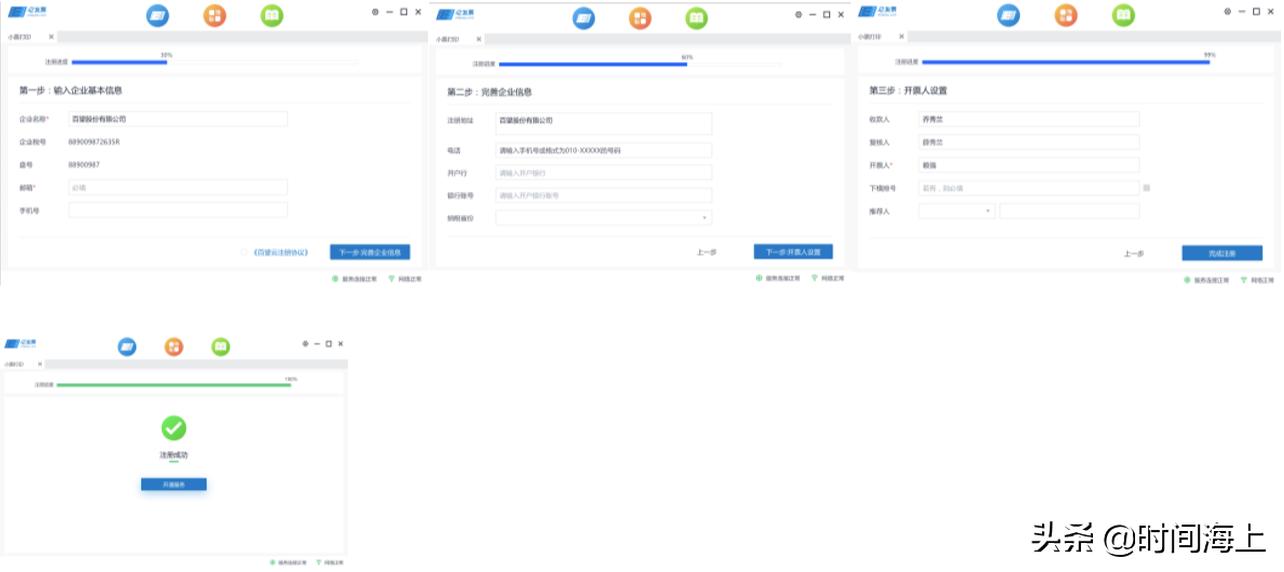The height and width of the screenshot is (572, 1284).
Task: Click service connection status icon in step-one window
Action: point(336,279)
